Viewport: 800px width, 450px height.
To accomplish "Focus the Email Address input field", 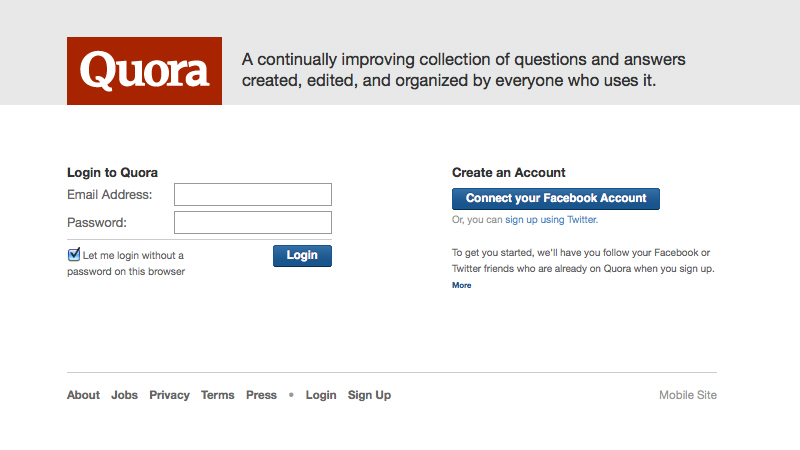I will [x=253, y=194].
